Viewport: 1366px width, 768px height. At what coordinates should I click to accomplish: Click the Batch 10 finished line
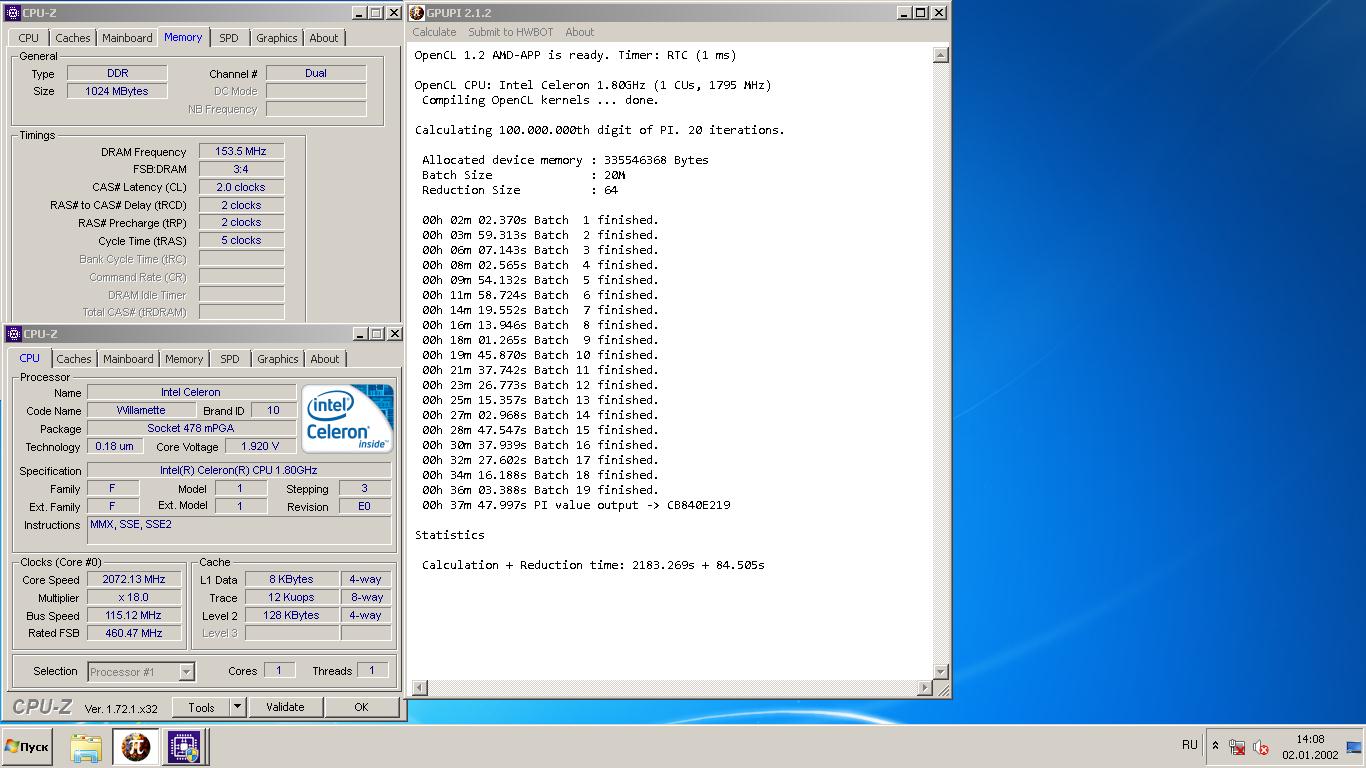pyautogui.click(x=540, y=355)
